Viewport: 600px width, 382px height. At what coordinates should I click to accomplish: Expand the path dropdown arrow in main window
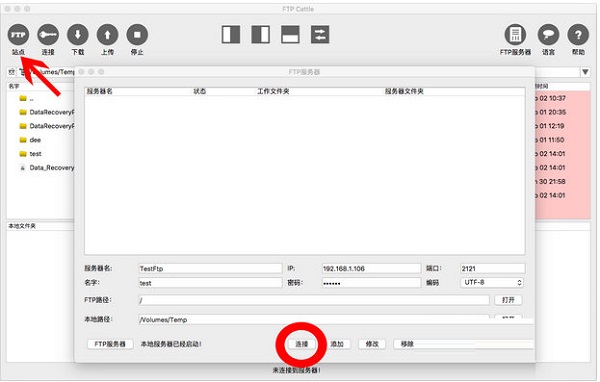point(585,72)
